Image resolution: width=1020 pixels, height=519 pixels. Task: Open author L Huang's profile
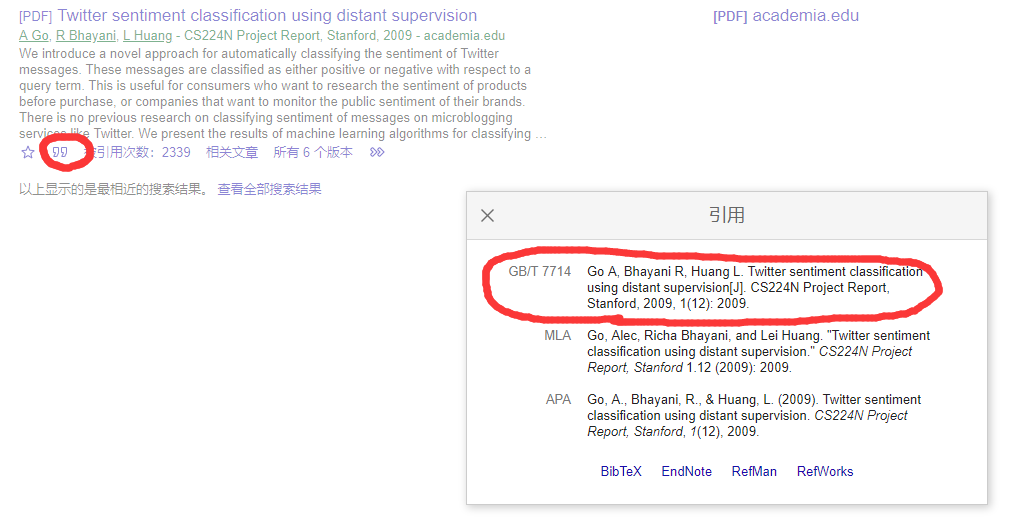coord(148,36)
